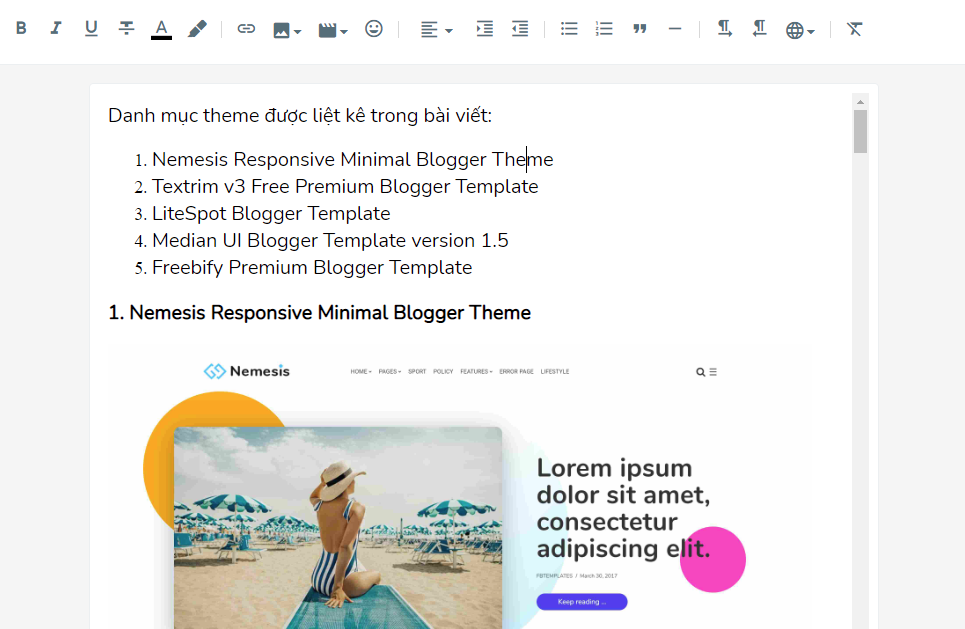Open the insert image dropdown
Screen dimensions: 965x629
[287, 30]
